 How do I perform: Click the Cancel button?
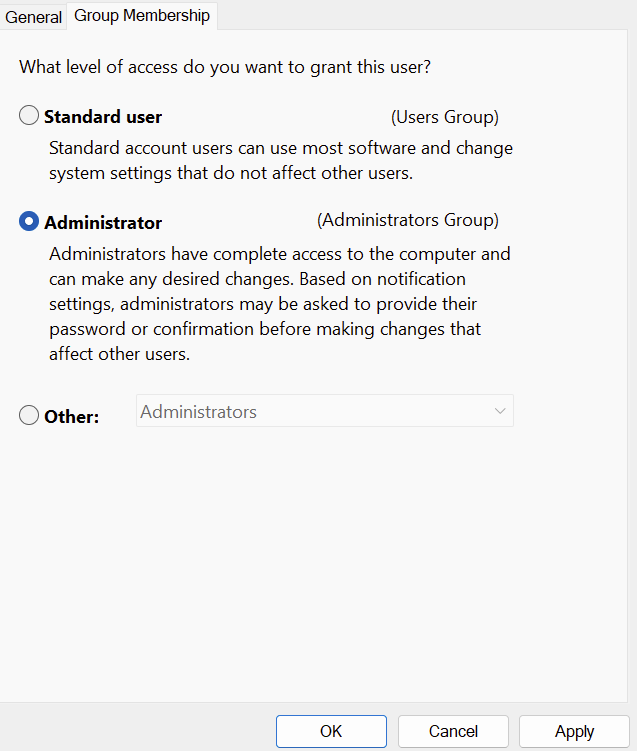[x=453, y=731]
